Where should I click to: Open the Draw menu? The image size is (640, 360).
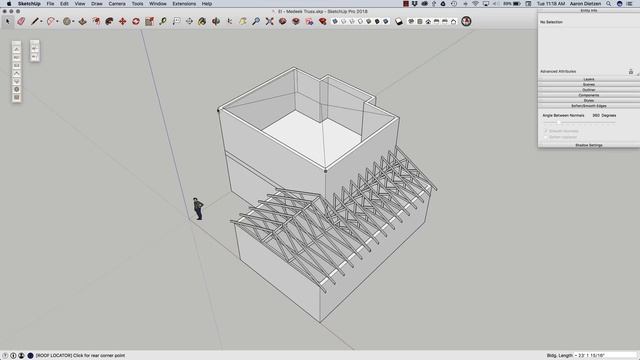[97, 4]
